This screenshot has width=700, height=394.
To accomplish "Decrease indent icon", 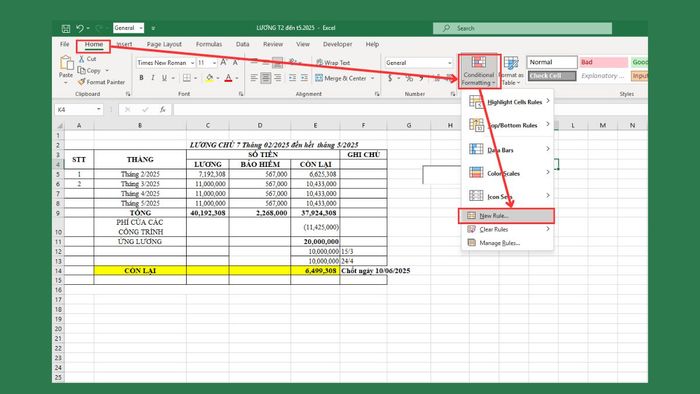I will (292, 78).
